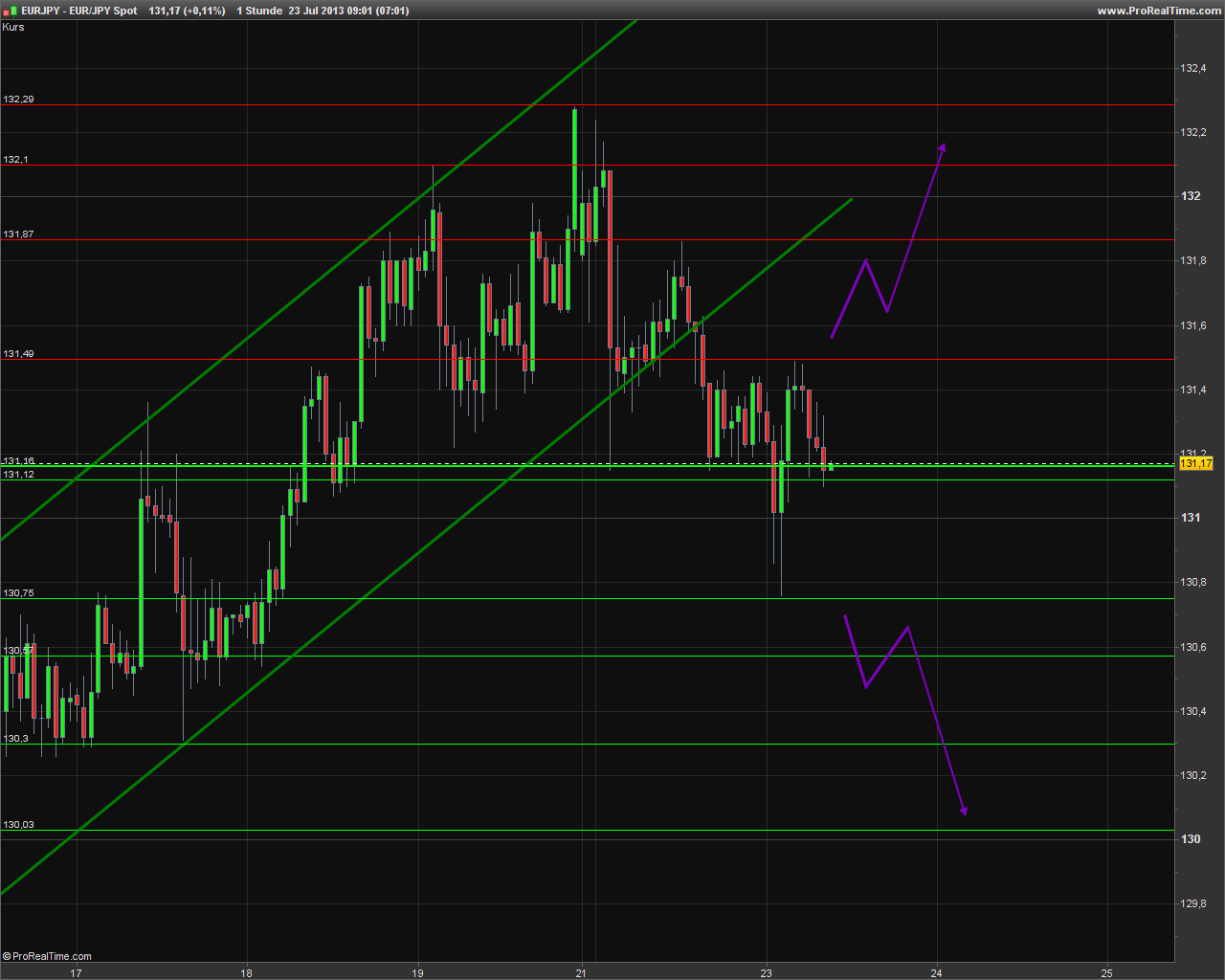This screenshot has width=1225, height=980.
Task: Click the '131,17 (+0,11%)' quote in header
Action: (188, 11)
